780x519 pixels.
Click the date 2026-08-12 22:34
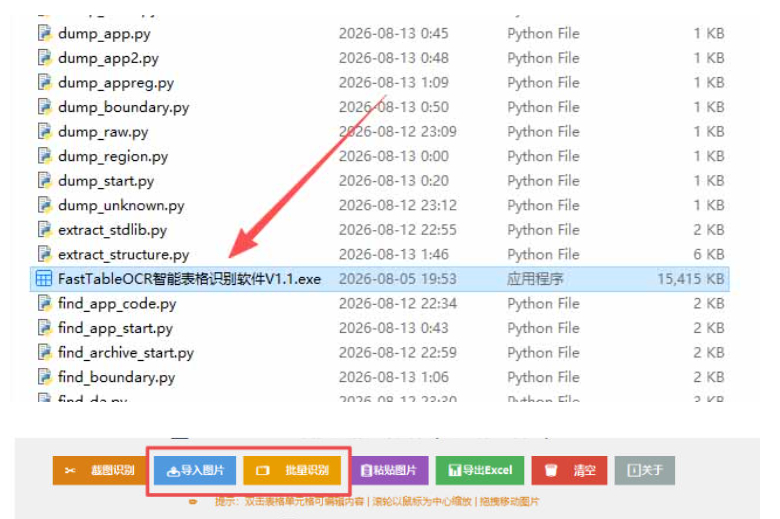tap(397, 303)
